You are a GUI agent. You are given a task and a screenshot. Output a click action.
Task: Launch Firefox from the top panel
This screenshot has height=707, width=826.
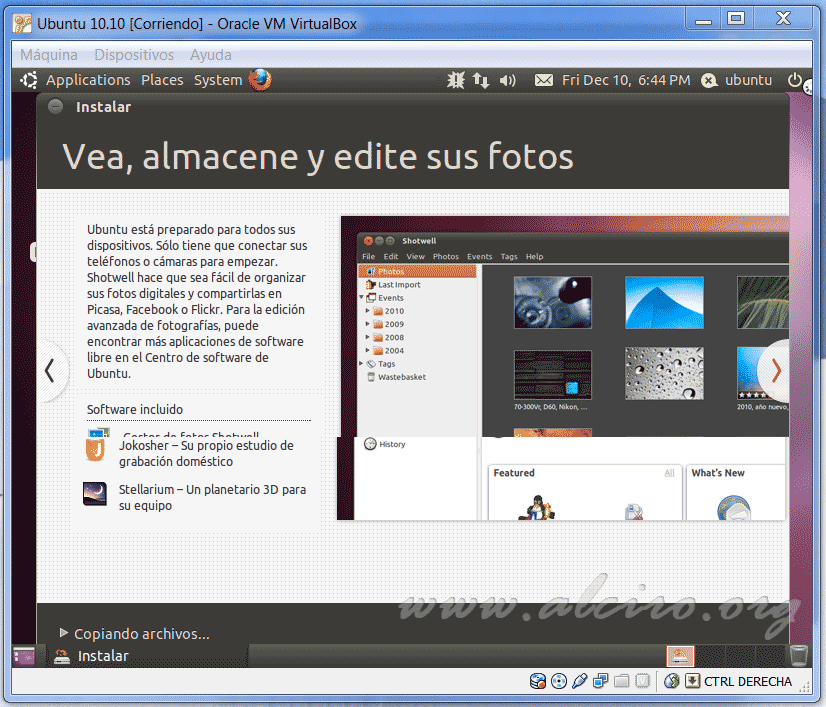pos(260,80)
